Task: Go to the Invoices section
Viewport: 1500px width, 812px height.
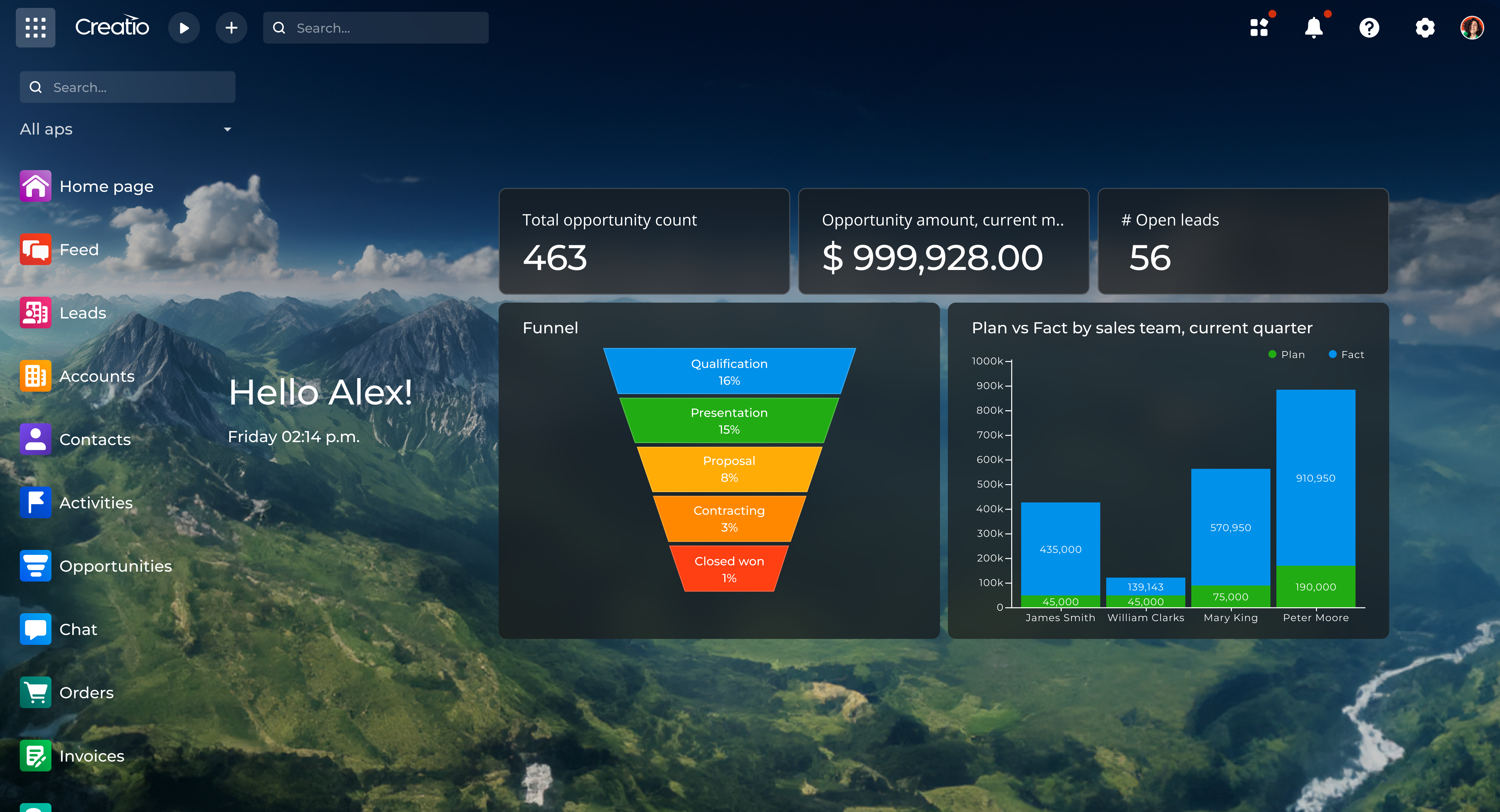Action: (92, 756)
